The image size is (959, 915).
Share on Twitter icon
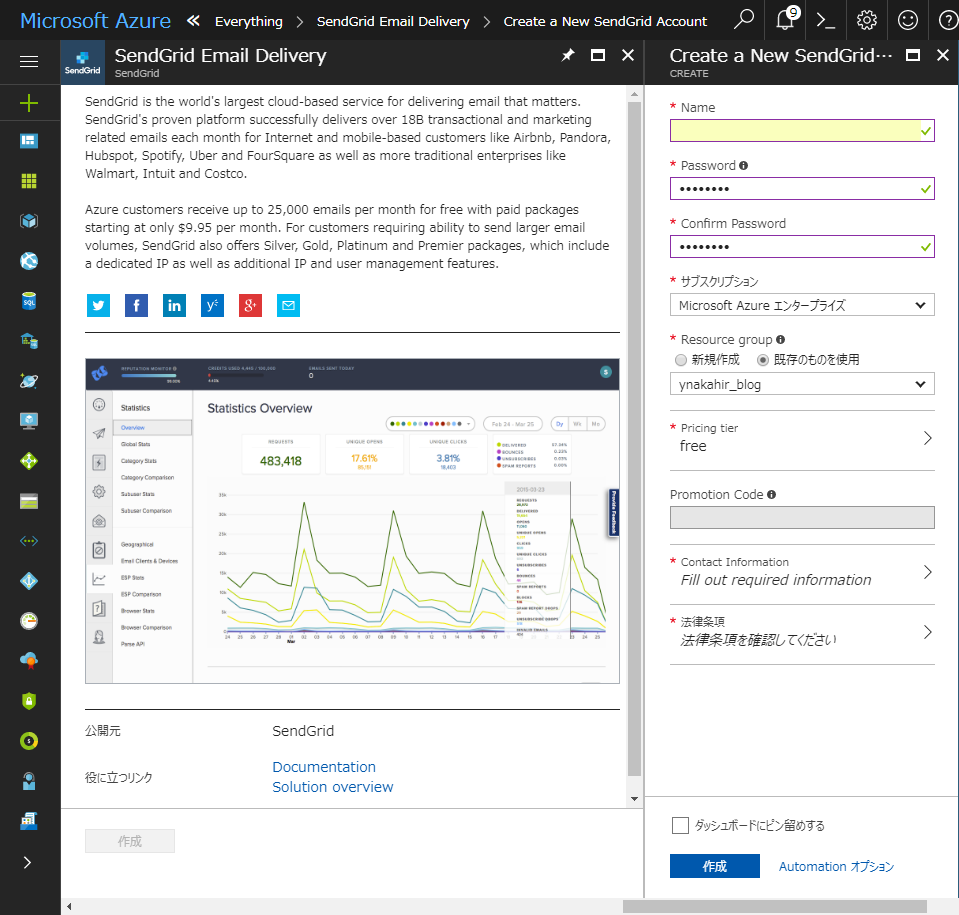98,306
